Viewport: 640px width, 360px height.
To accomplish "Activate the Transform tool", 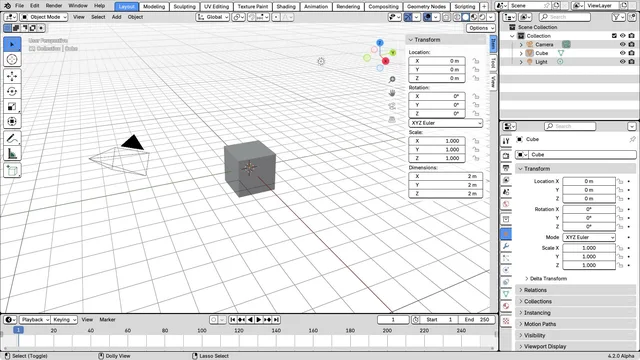I will pos(12,122).
